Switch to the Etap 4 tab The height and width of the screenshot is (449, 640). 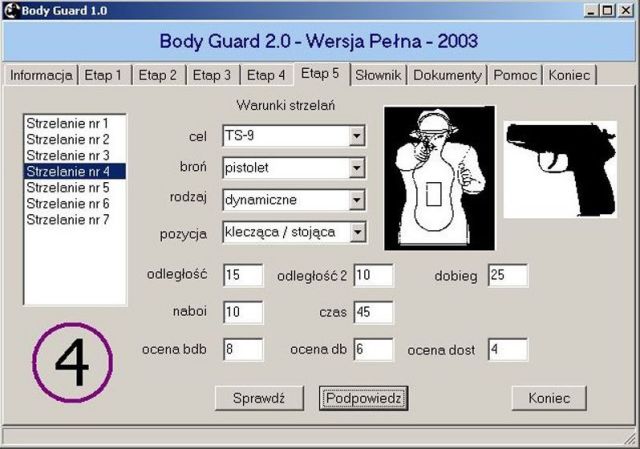click(x=266, y=75)
